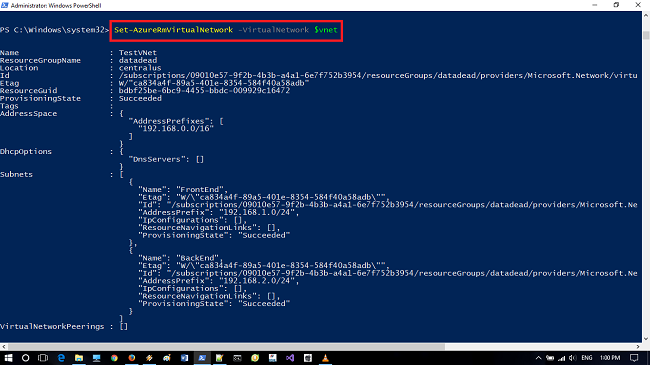Click the VirtualNetworkPeerings label
This screenshot has height=365, width=650.
pos(52,326)
